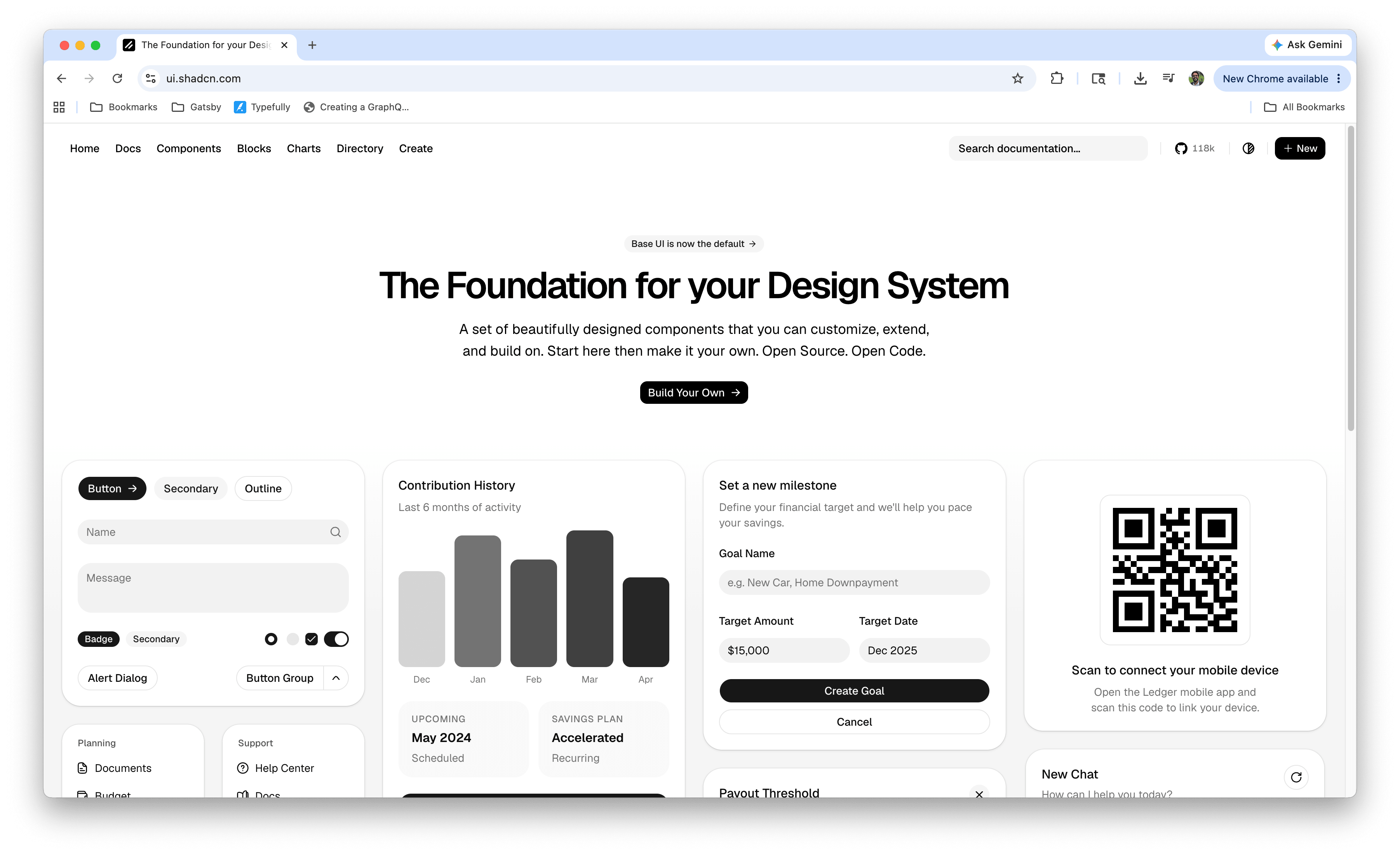This screenshot has height=855, width=1400.
Task: Focus the Target Amount $15,000 field
Action: click(784, 650)
